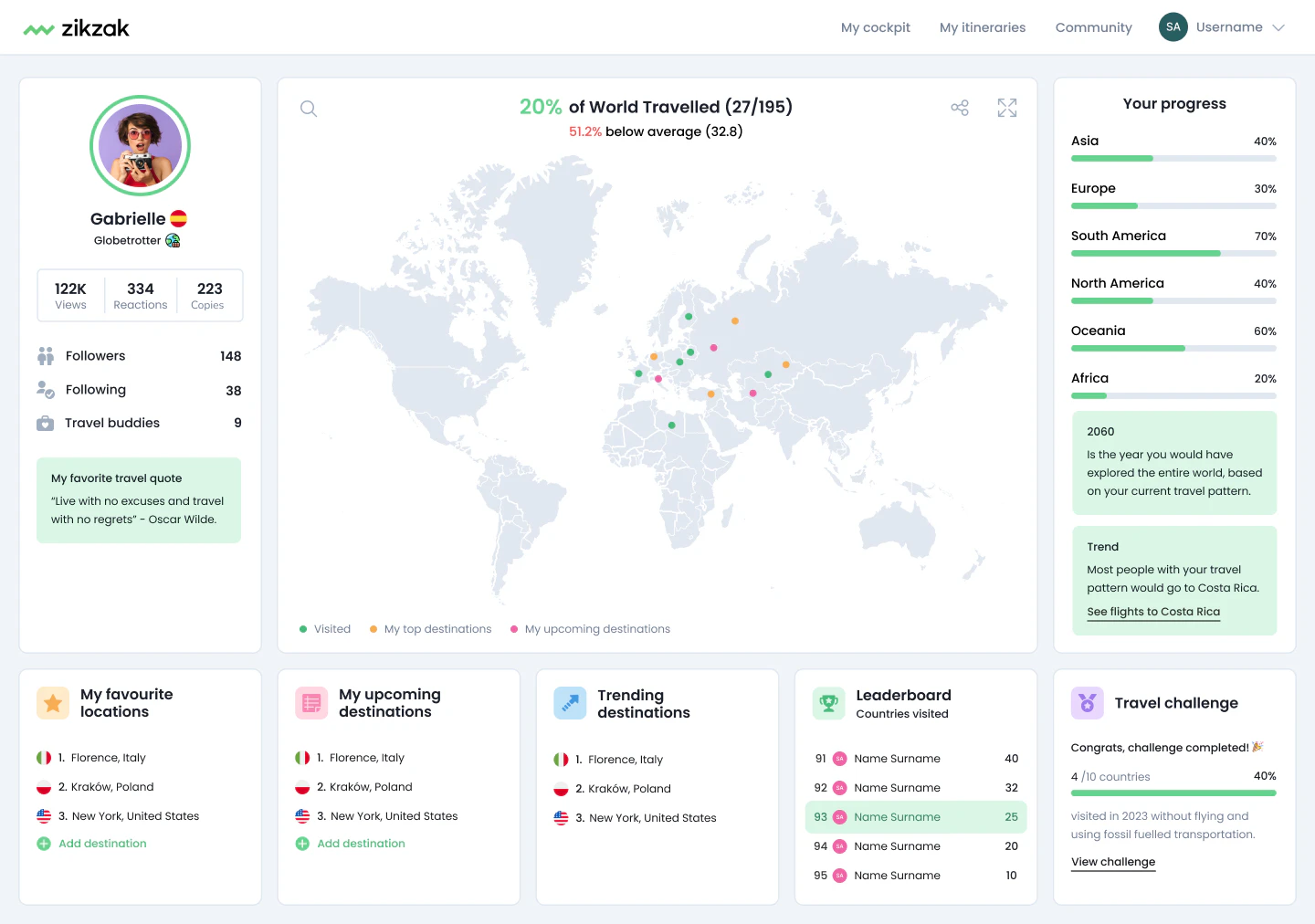
Task: Select leaderboard row ranked 94
Action: [916, 846]
